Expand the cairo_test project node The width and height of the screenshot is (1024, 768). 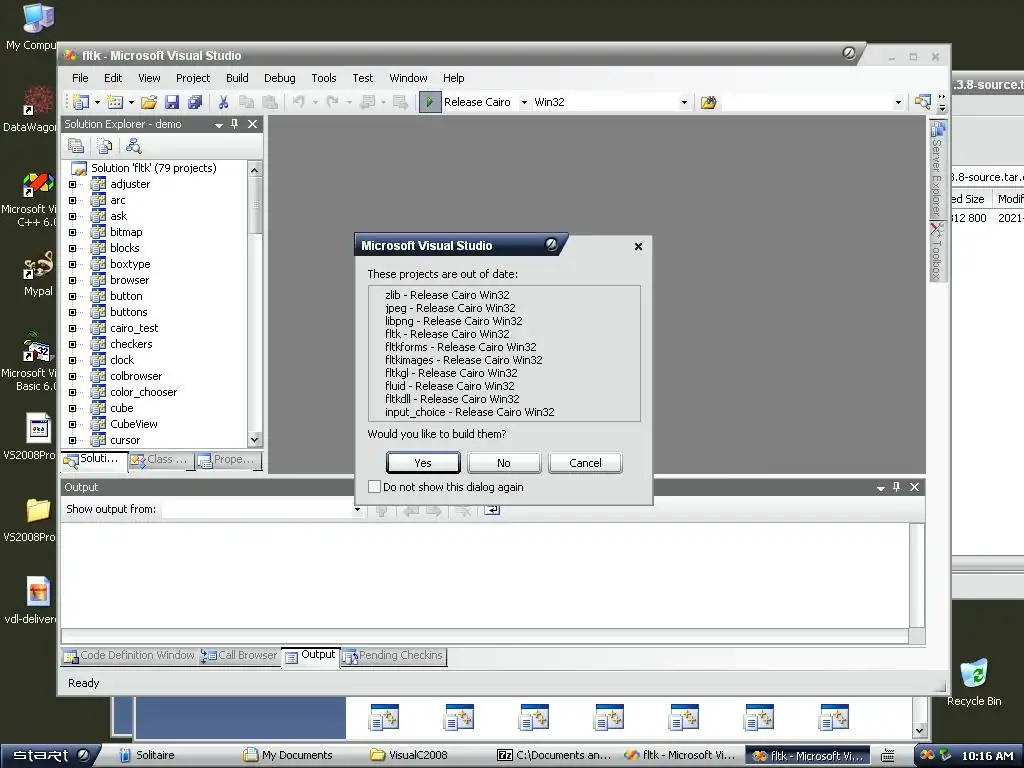pyautogui.click(x=72, y=328)
